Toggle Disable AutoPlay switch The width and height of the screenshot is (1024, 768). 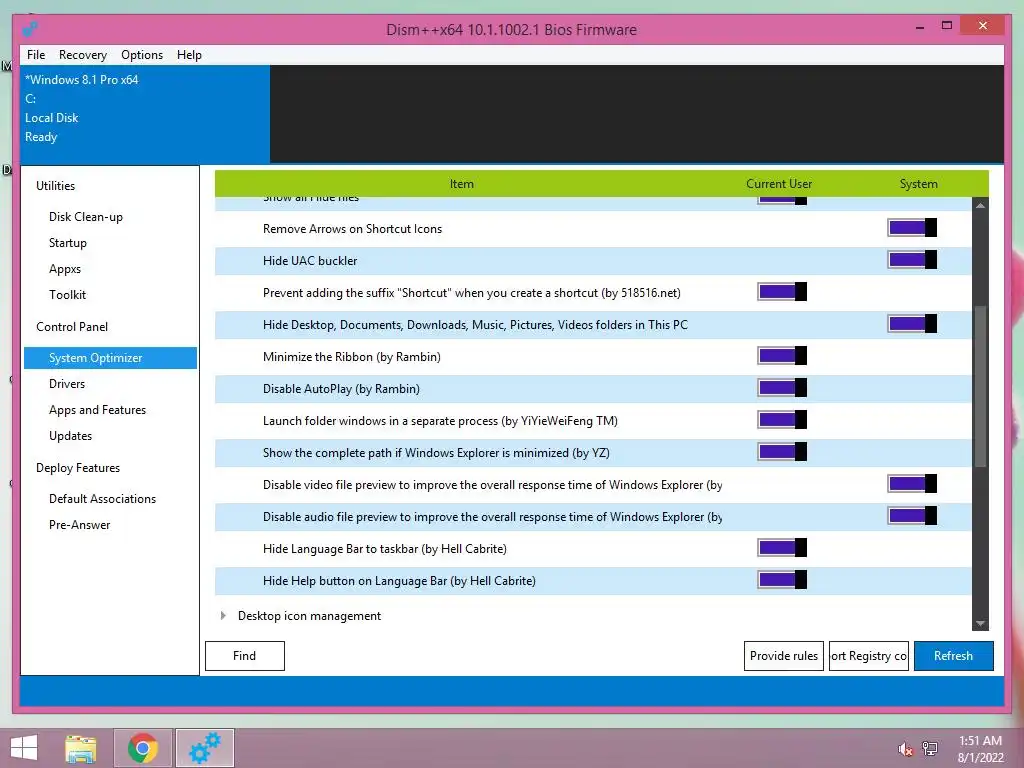tap(782, 388)
